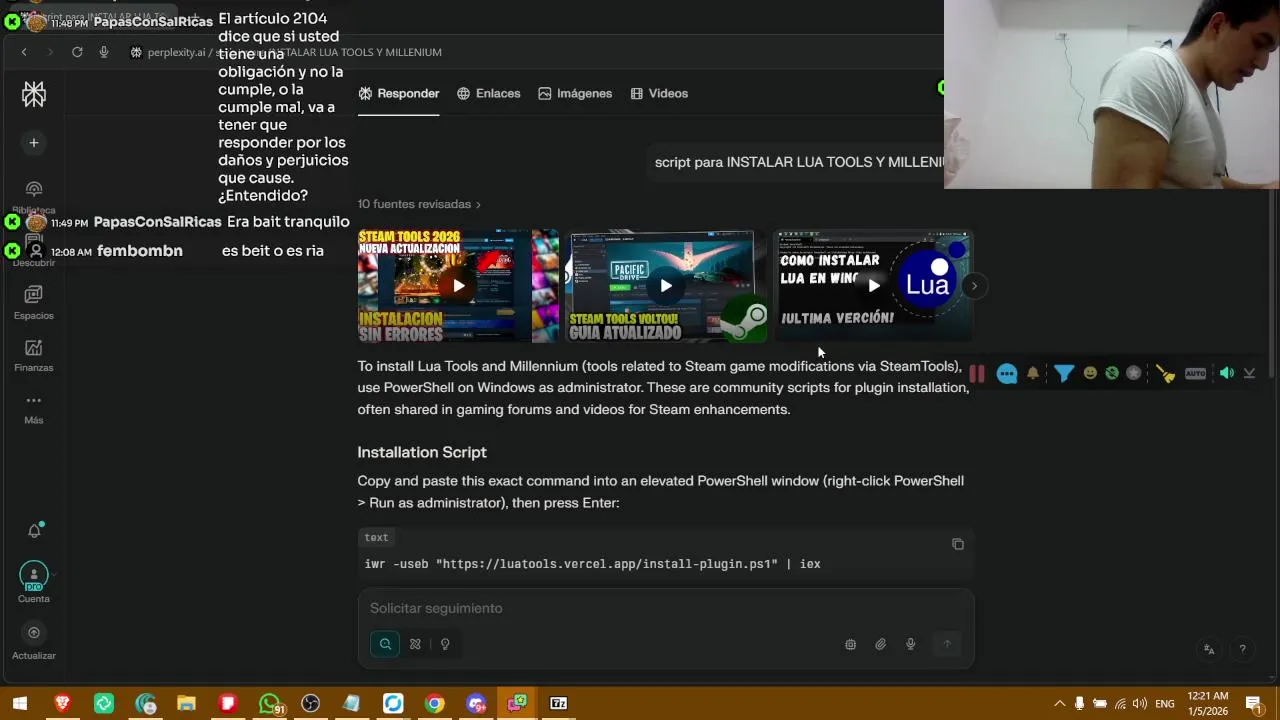Switch to the Videos tab

tap(659, 93)
